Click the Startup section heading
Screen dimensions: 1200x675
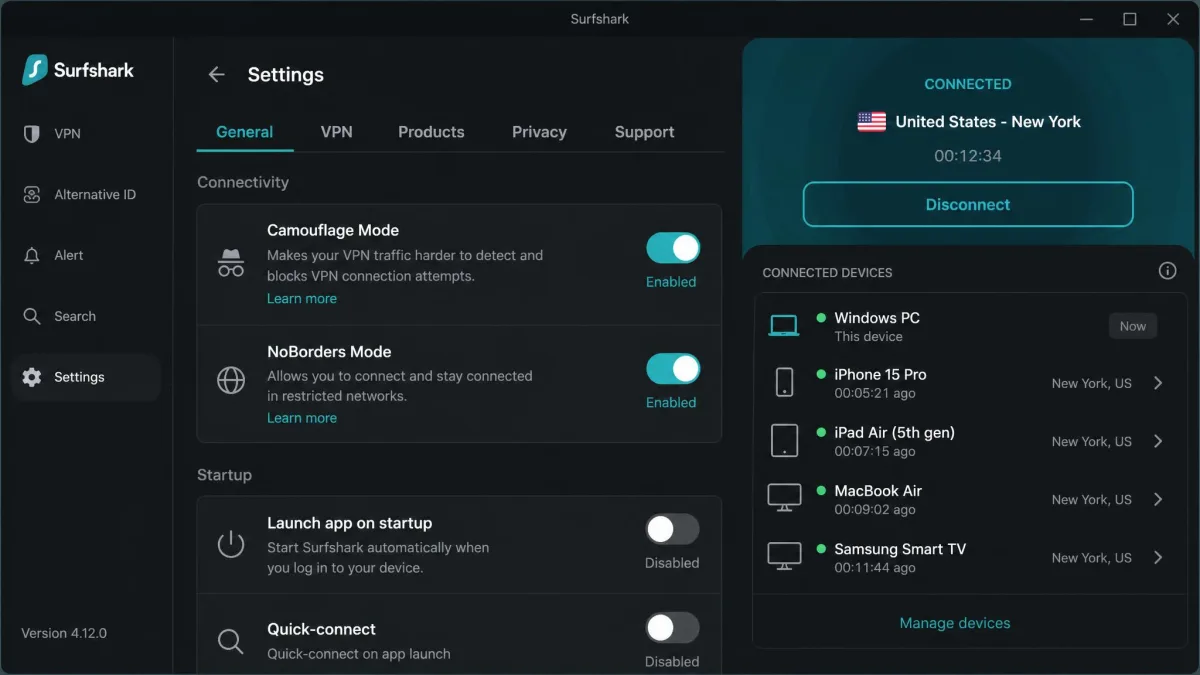click(x=224, y=475)
